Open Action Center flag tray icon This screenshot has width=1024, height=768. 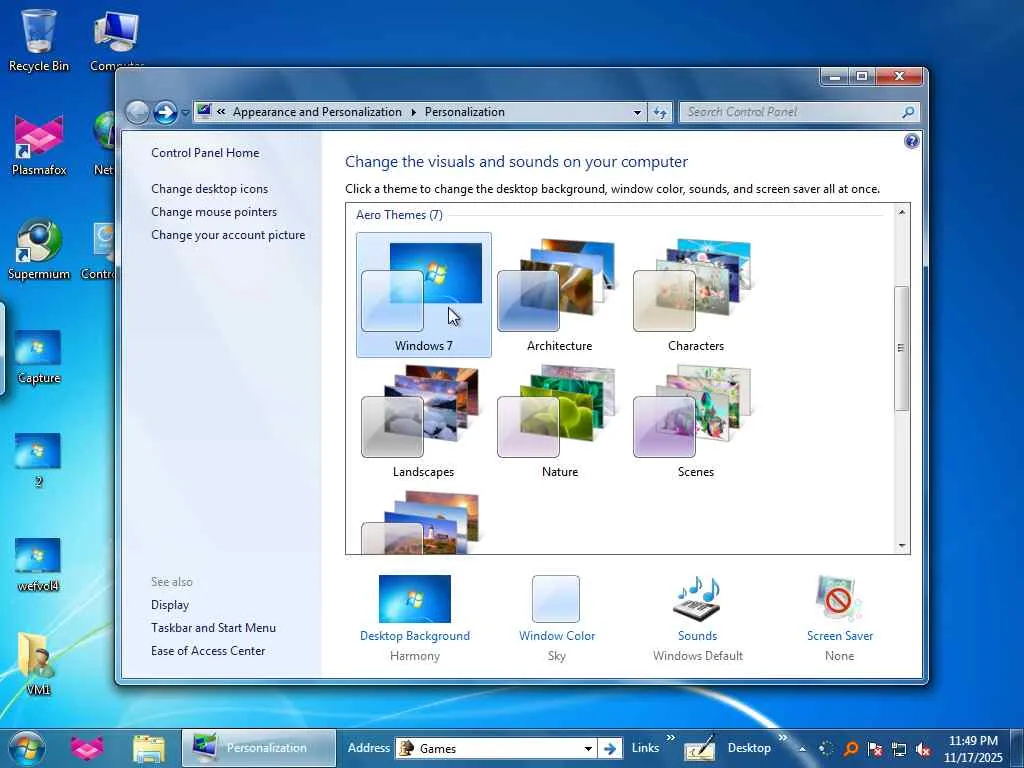coord(875,748)
